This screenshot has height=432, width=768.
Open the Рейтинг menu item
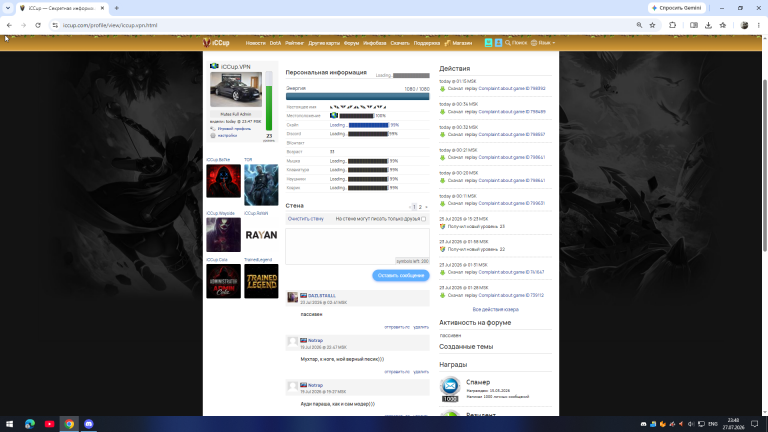(294, 43)
